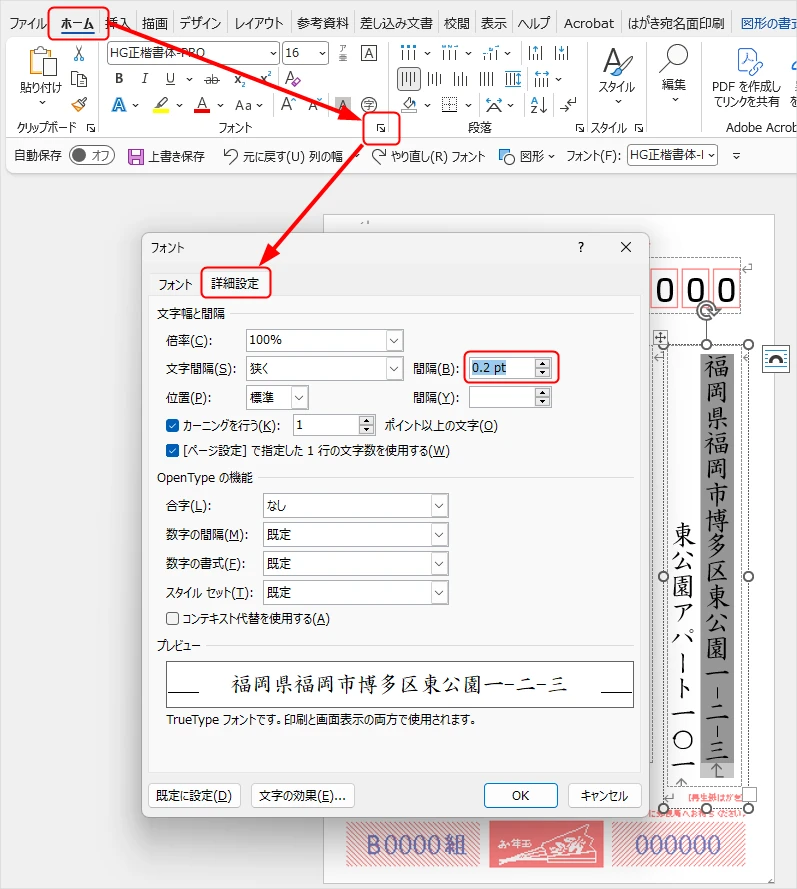Switch to the レイアウト ribbon tab
Viewport: 797px width, 889px height.
259,23
